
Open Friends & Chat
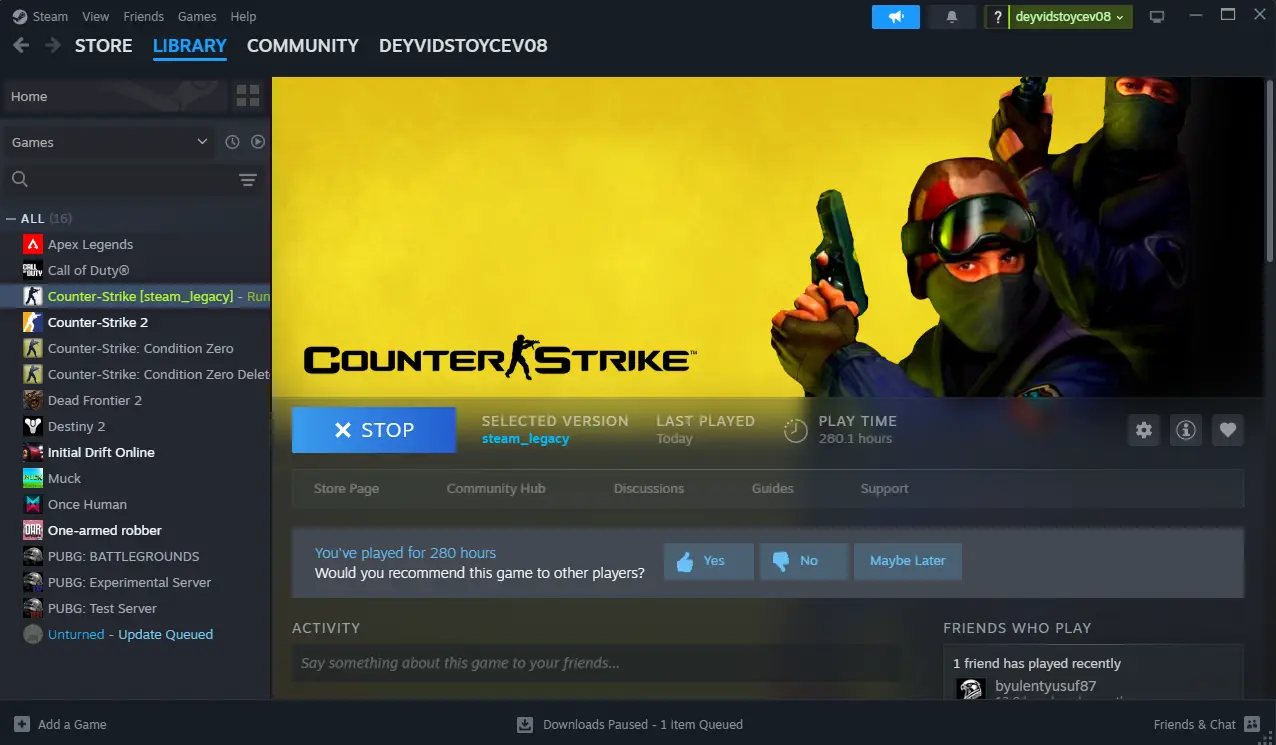pos(1207,724)
